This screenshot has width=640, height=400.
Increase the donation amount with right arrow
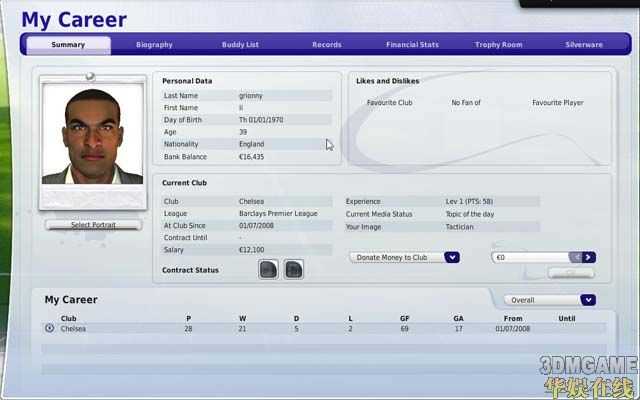589,257
